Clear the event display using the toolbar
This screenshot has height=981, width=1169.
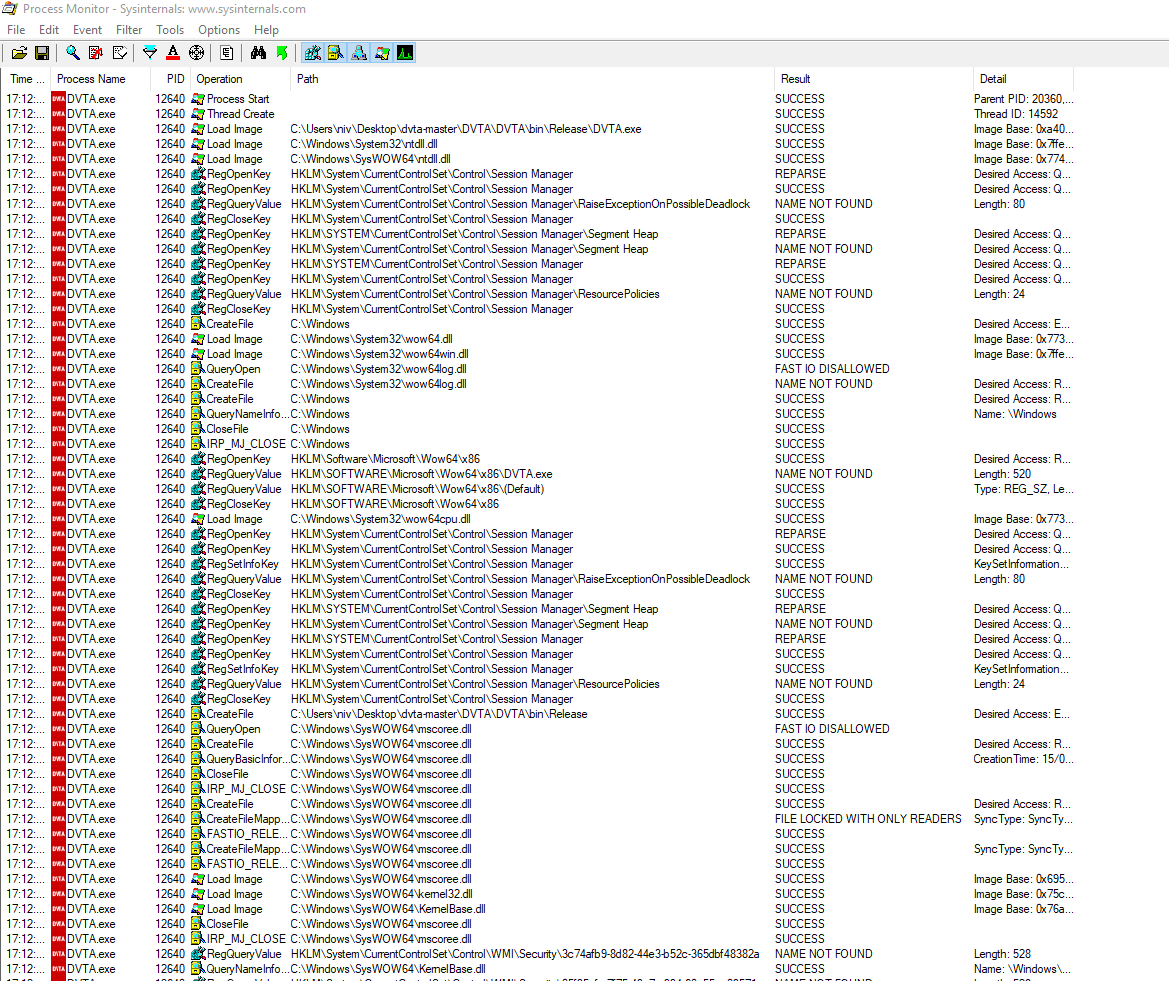click(x=119, y=53)
